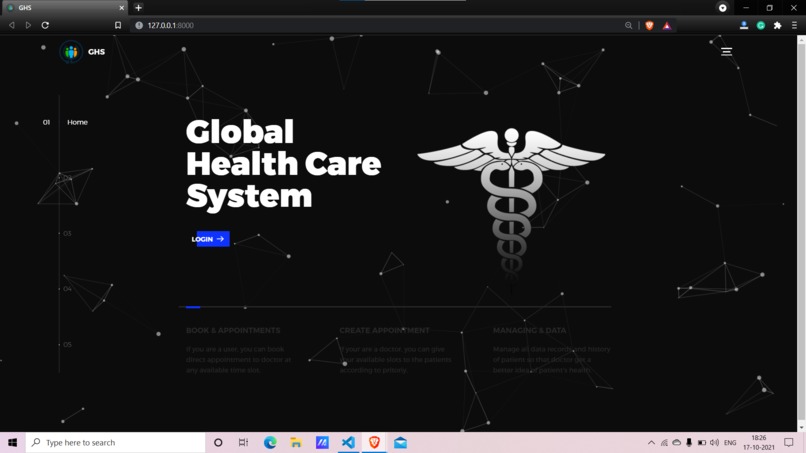Viewport: 806px width, 453px height.
Task: Open the network icon in the tray
Action: [x=664, y=443]
